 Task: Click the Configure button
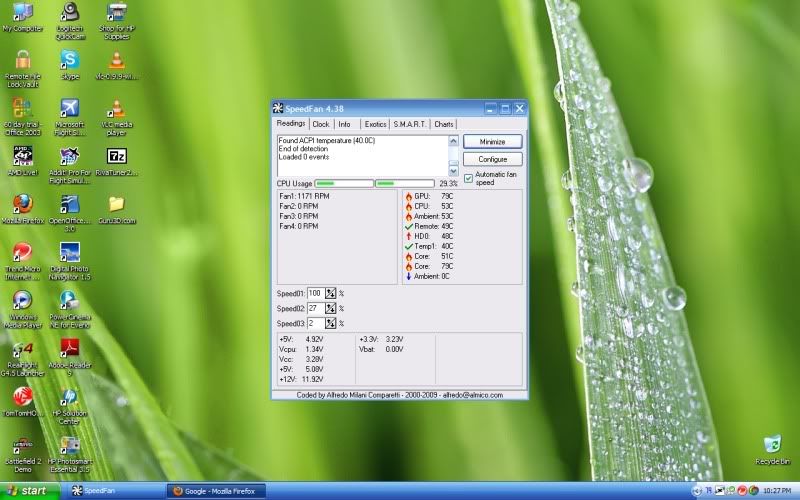(492, 159)
